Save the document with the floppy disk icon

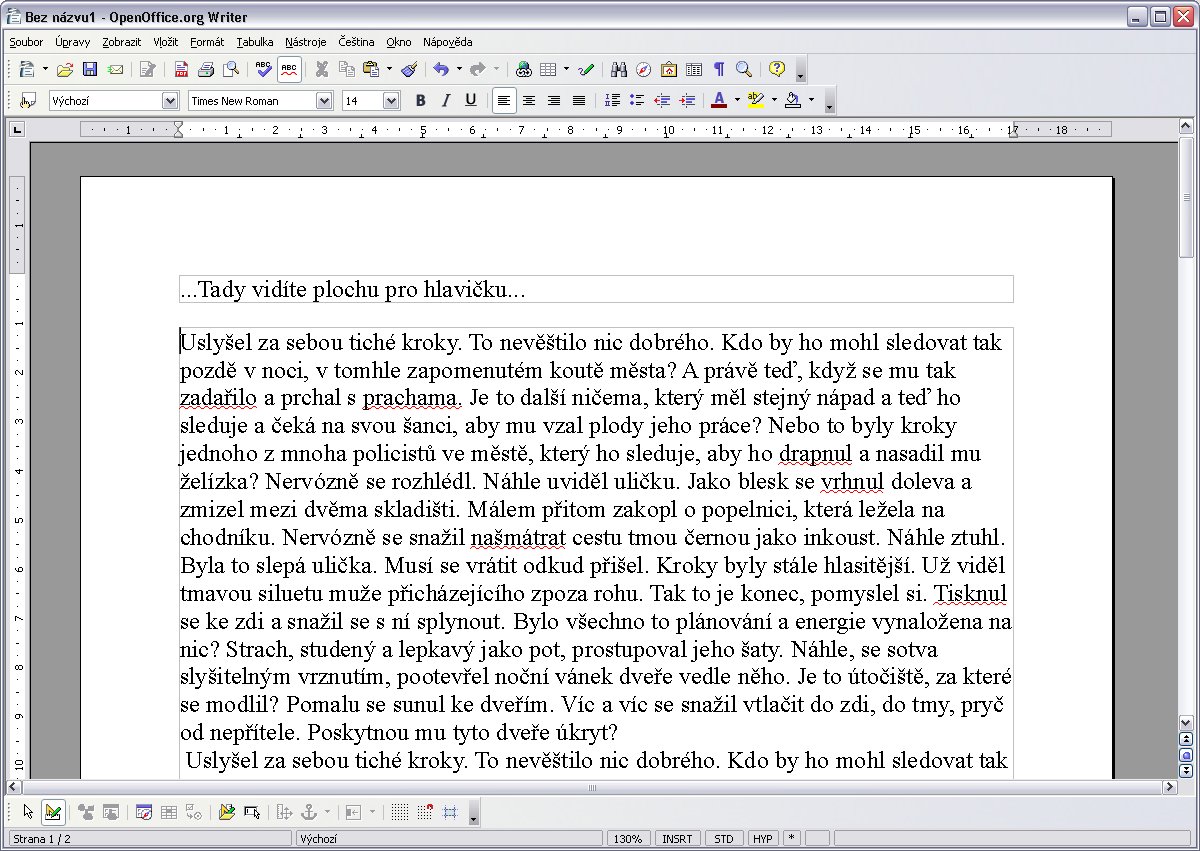(x=90, y=69)
